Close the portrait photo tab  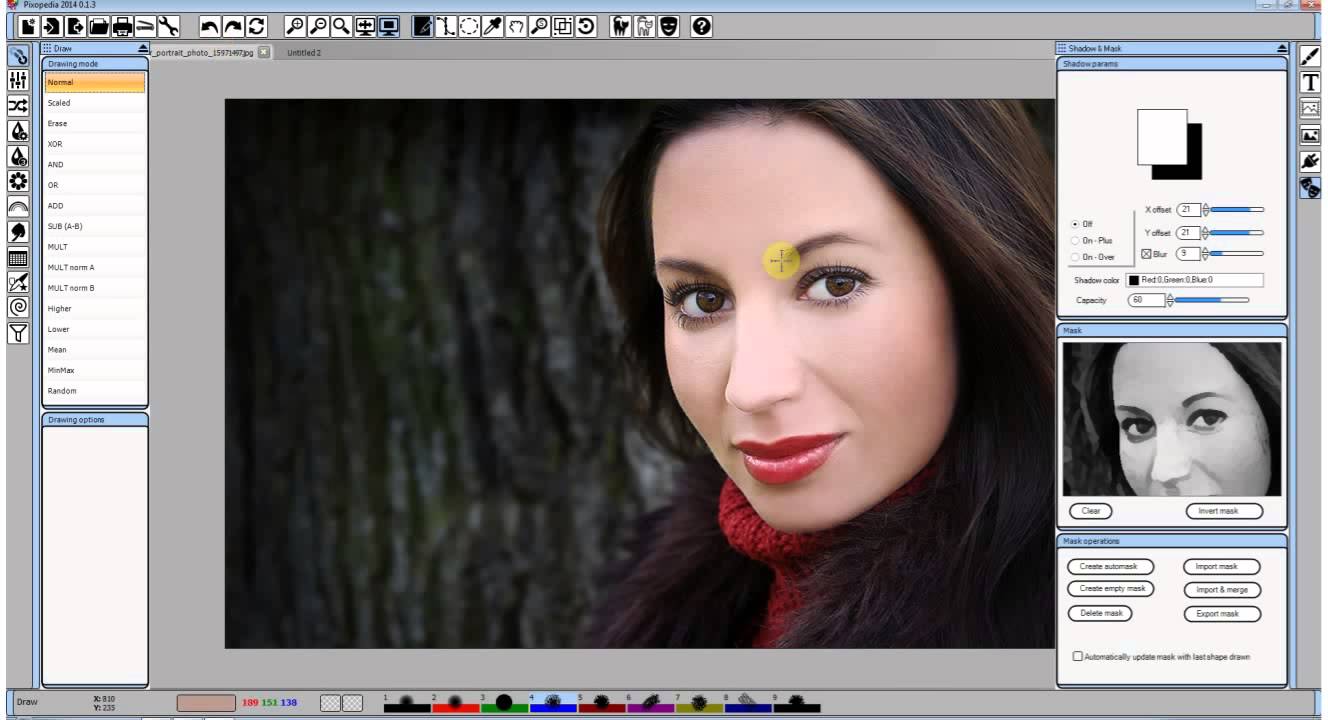point(264,52)
